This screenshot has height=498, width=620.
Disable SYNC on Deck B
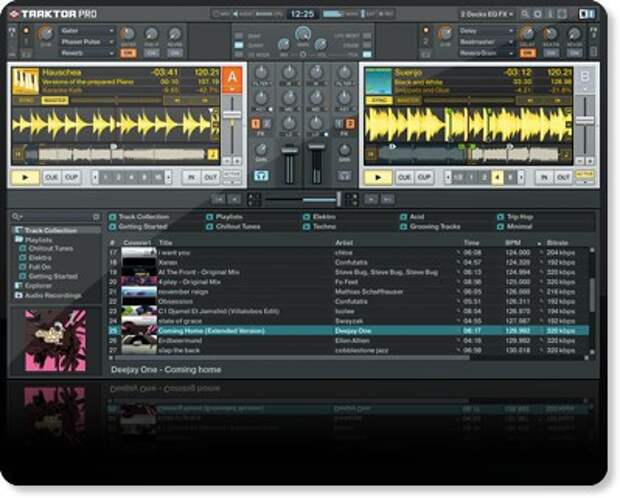click(379, 100)
